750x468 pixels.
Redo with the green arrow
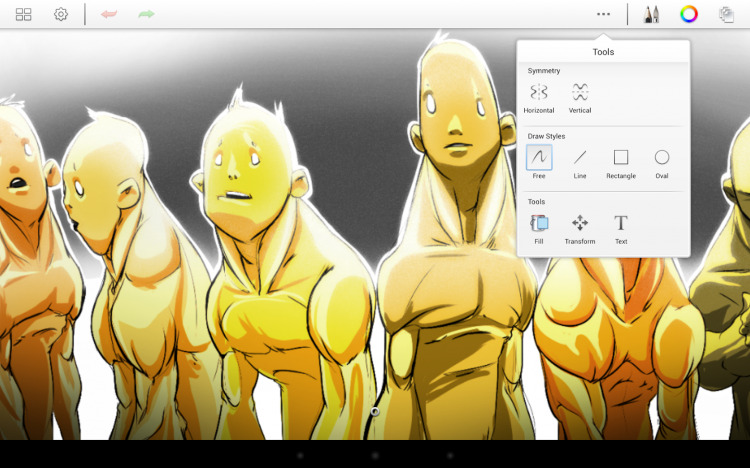(x=146, y=15)
